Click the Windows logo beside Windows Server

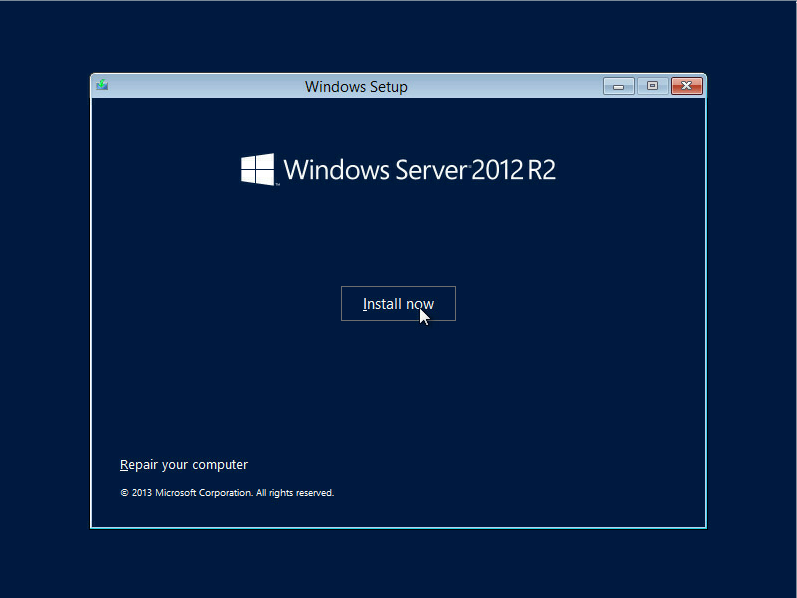click(258, 169)
